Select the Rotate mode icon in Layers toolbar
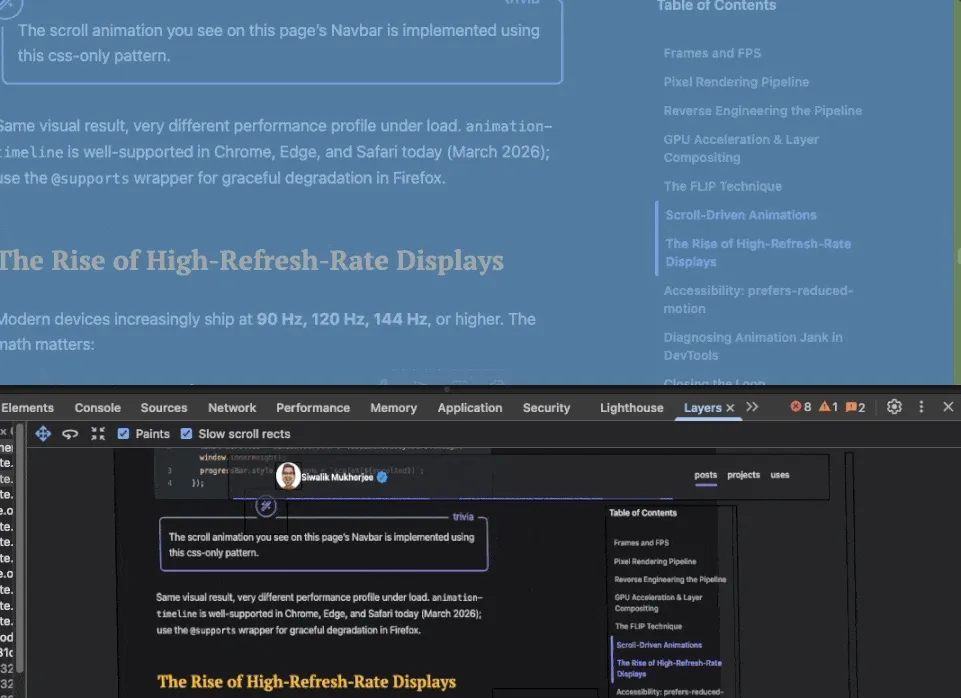 [x=69, y=433]
